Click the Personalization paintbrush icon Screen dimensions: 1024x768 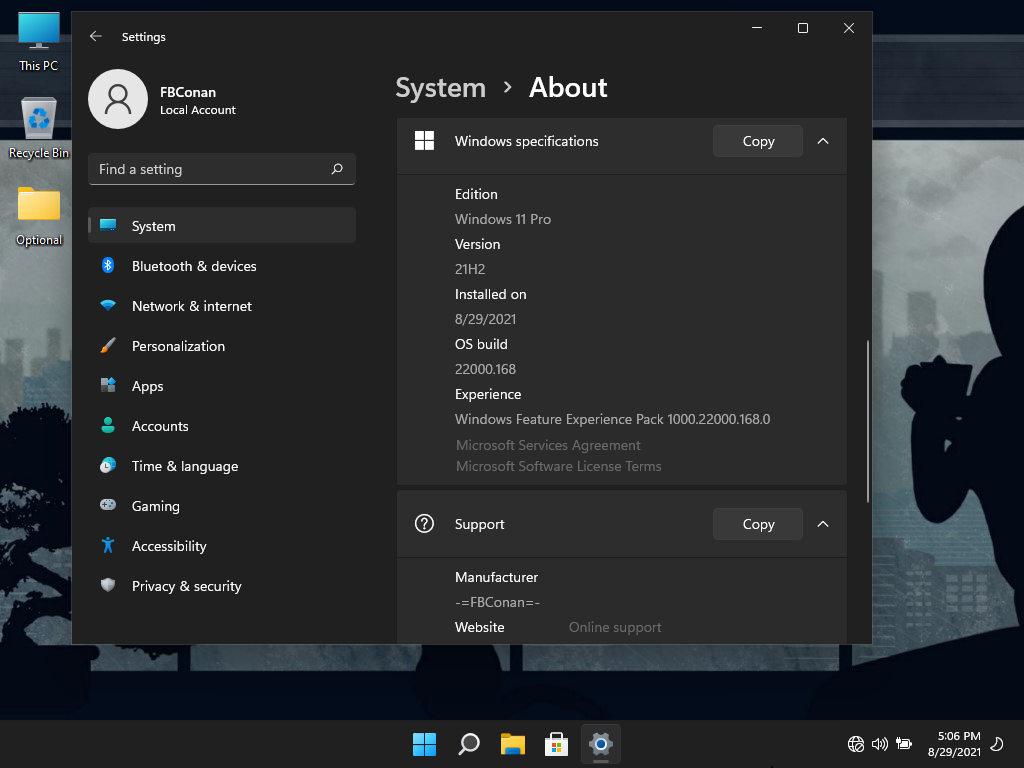[x=108, y=345]
